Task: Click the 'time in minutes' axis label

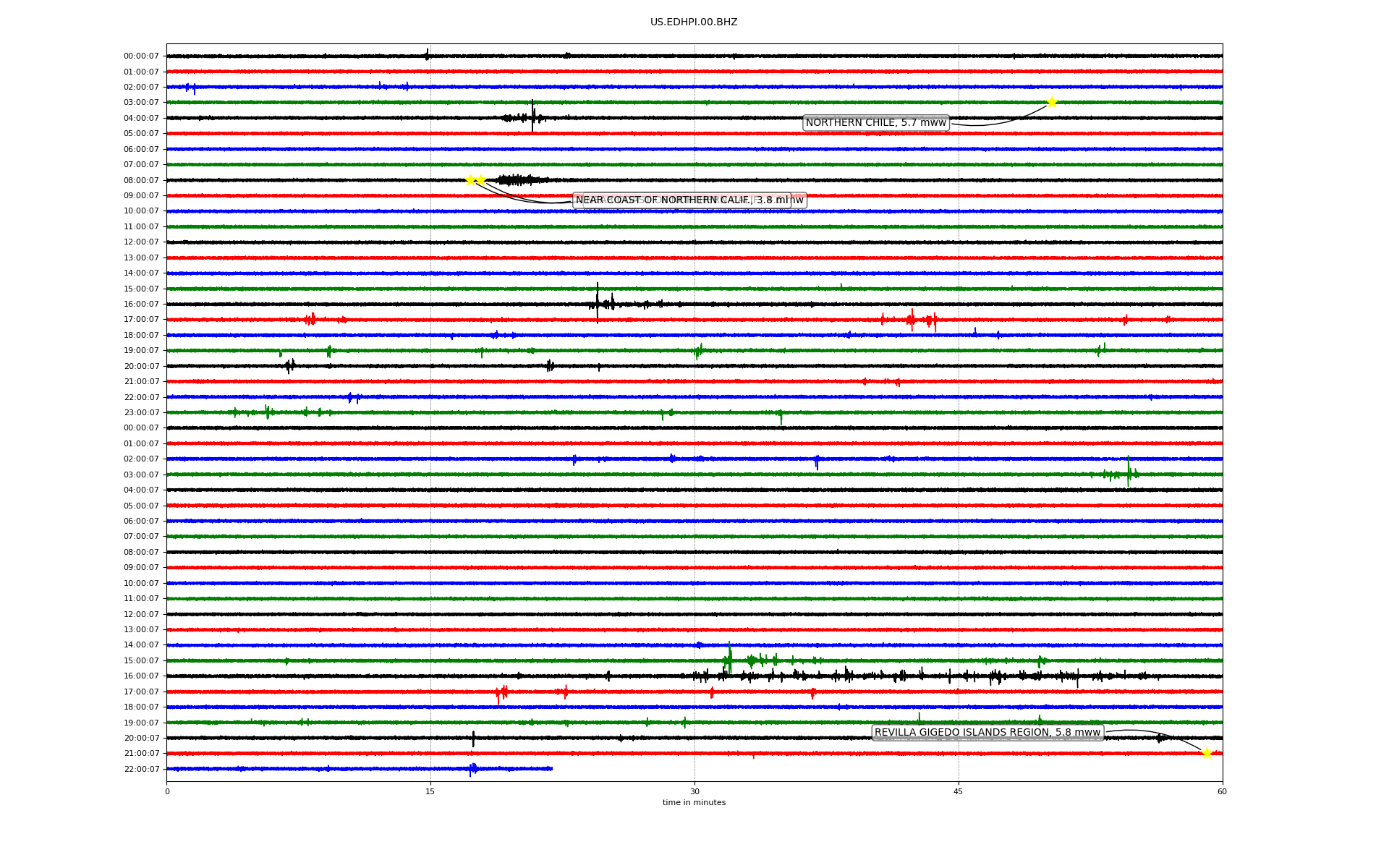Action: (694, 803)
